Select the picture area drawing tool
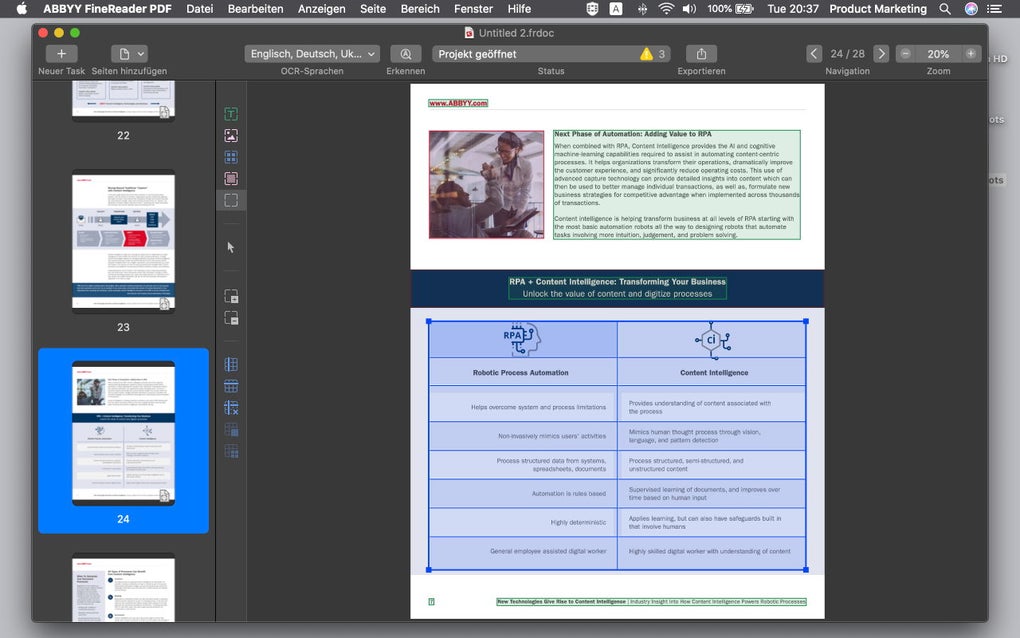The image size is (1020, 638). 231,135
